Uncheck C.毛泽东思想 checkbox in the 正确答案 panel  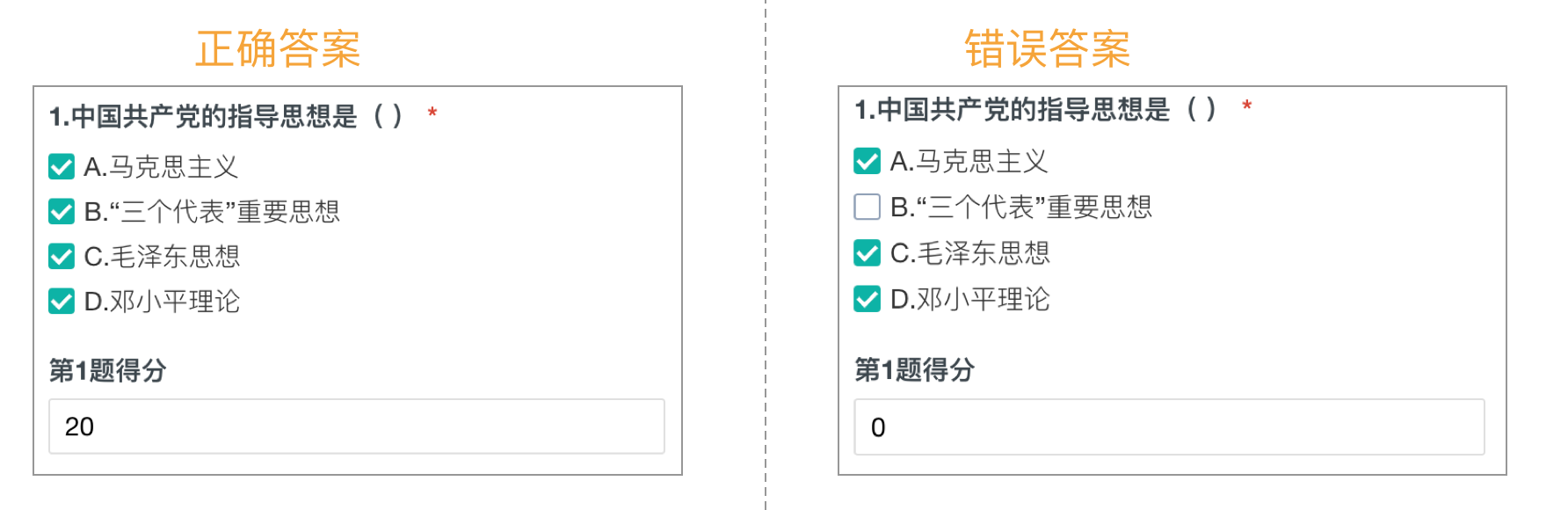(62, 257)
